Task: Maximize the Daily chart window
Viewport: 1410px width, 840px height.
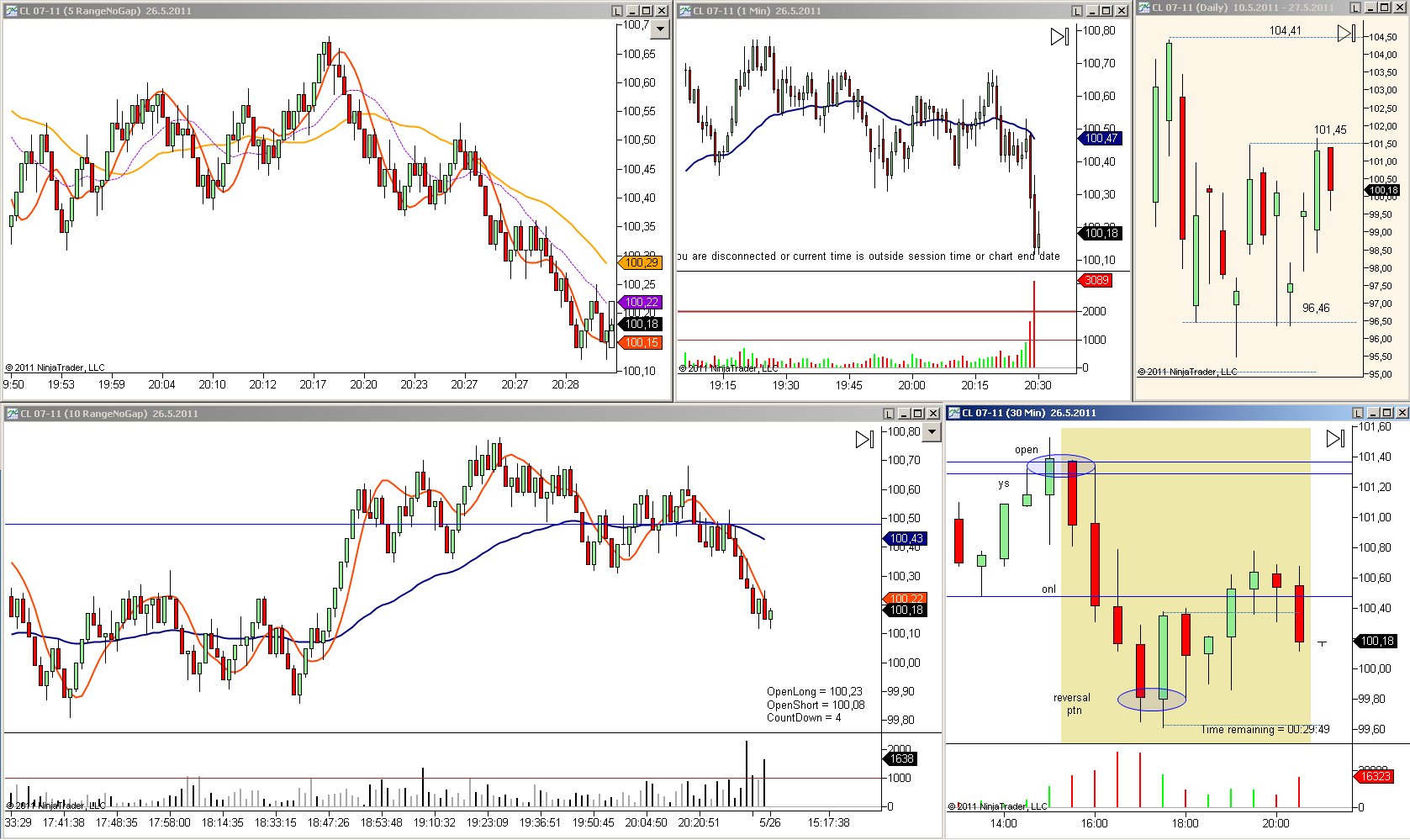Action: click(x=1384, y=8)
